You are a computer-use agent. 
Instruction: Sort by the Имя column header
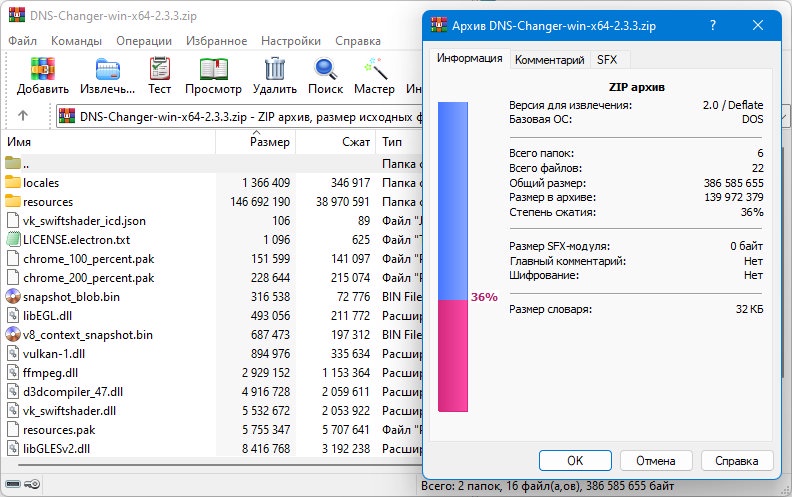coord(109,142)
